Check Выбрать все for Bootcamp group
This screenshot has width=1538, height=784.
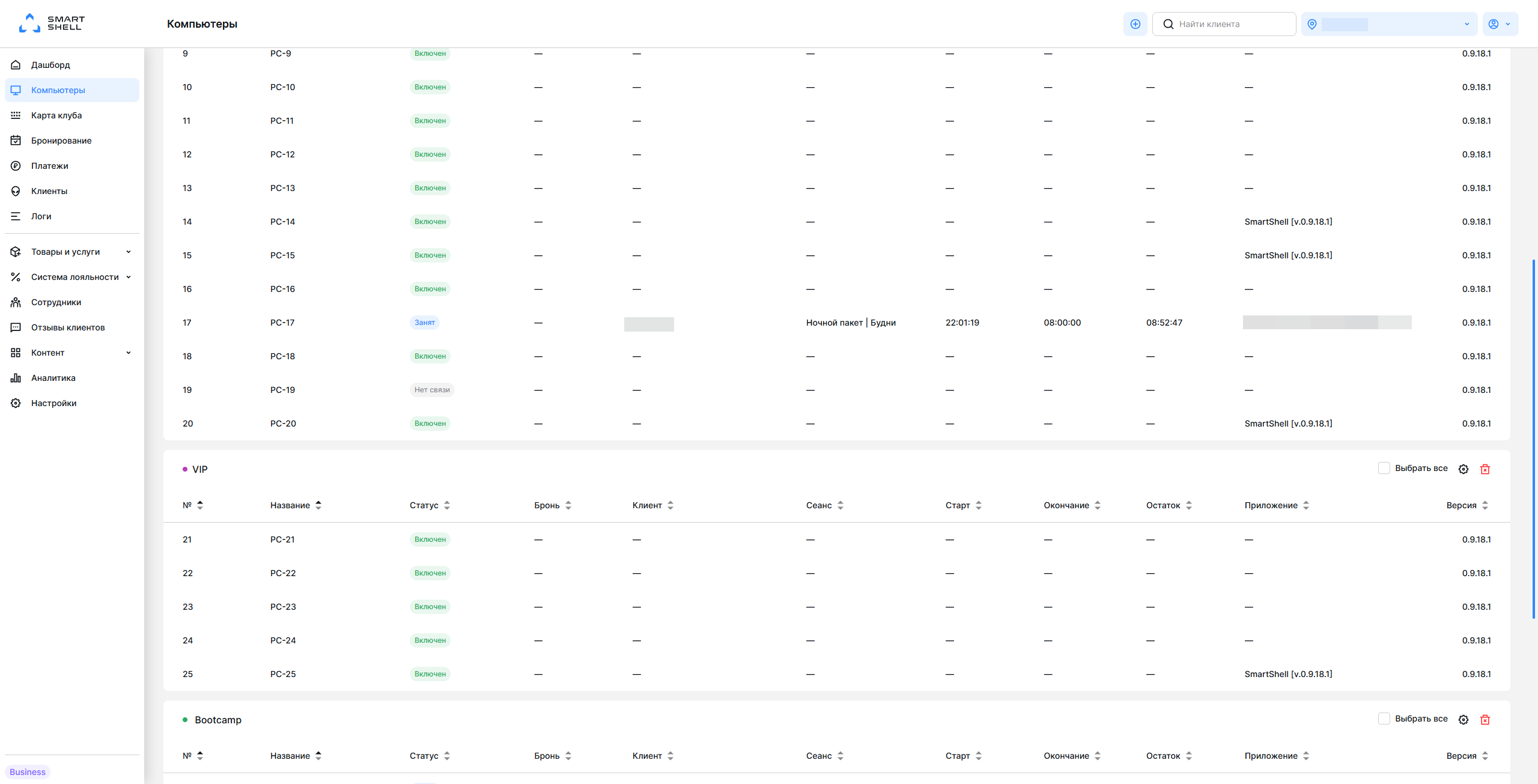(1384, 719)
